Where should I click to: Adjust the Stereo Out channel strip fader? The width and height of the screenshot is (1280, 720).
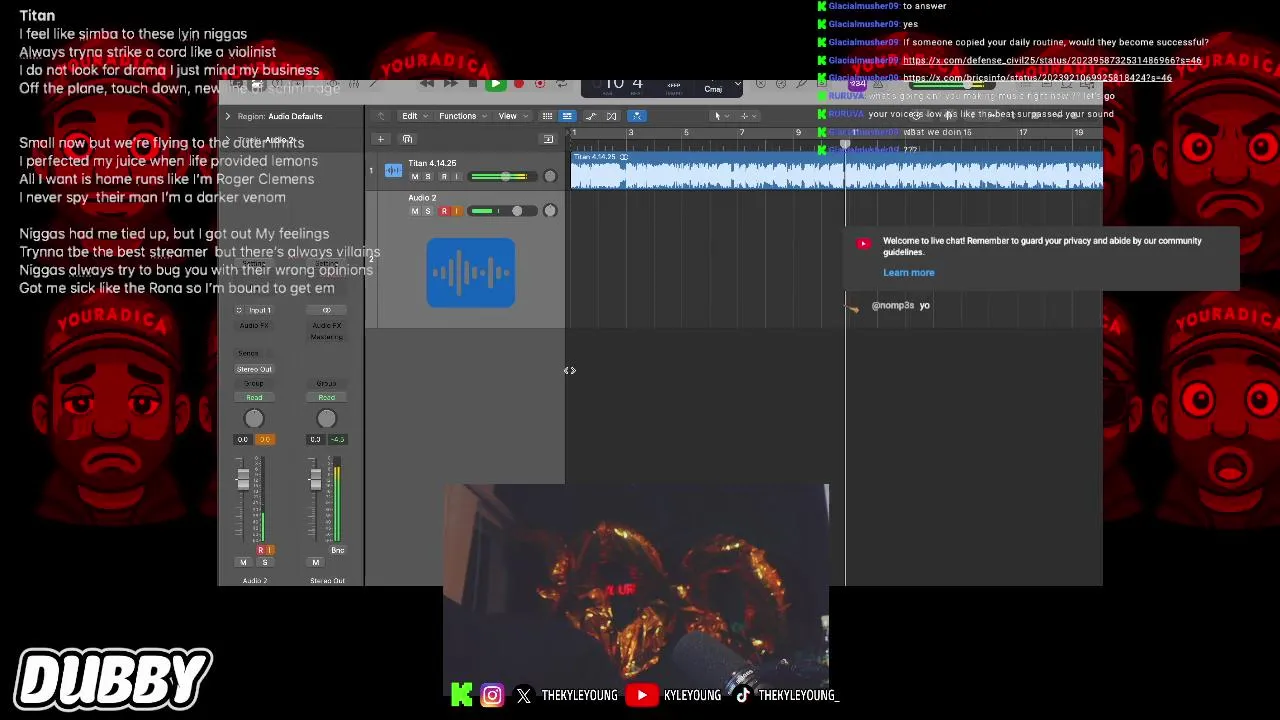tap(315, 480)
